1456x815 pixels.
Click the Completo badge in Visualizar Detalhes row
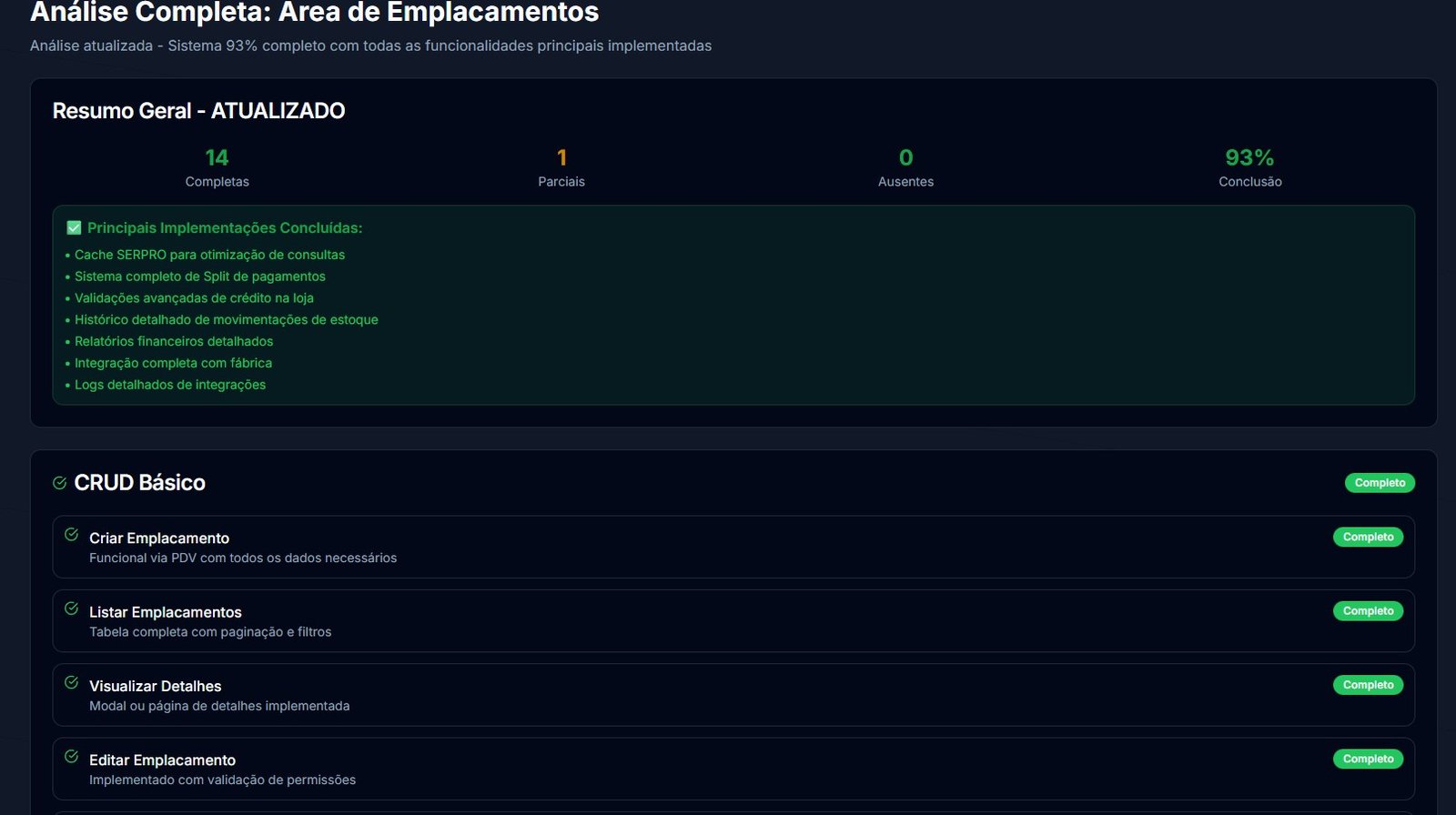tap(1368, 685)
